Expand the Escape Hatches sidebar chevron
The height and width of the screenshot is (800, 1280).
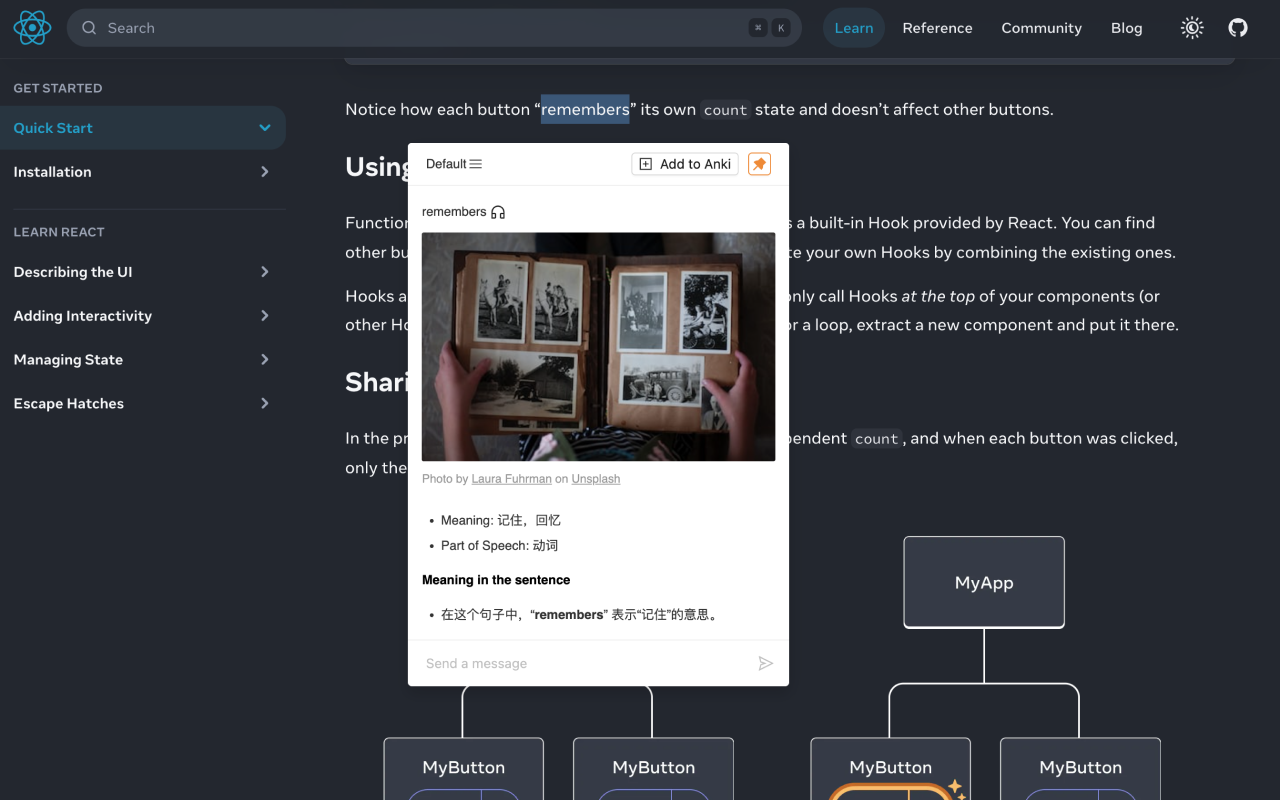(265, 404)
